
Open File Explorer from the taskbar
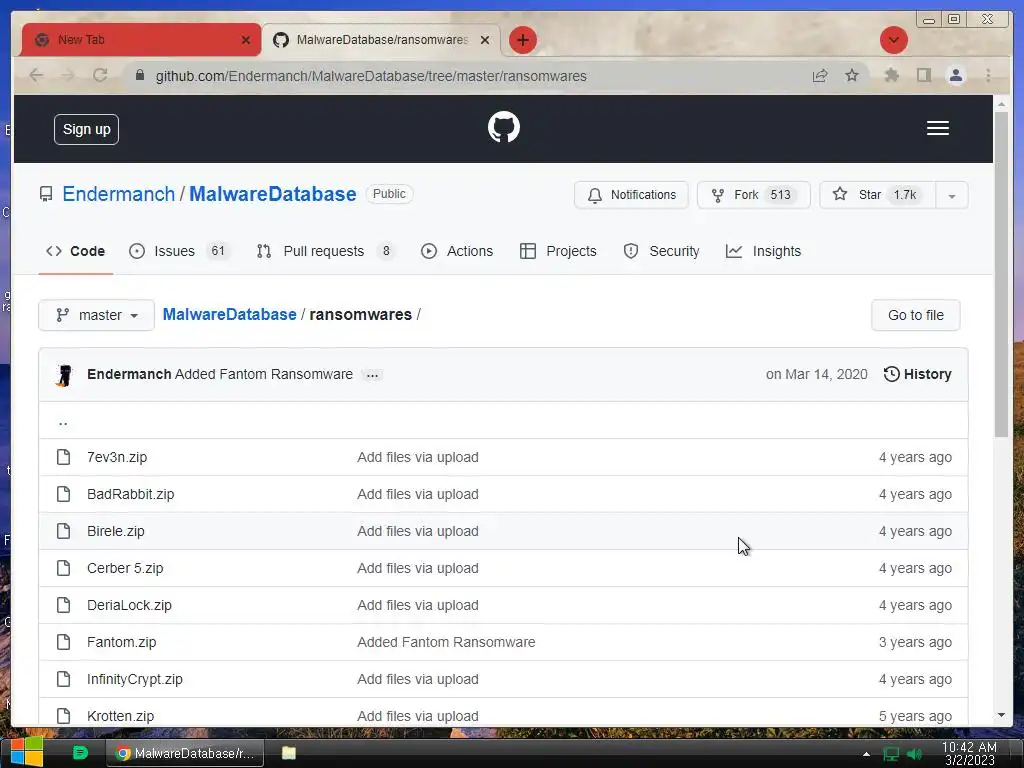coord(289,753)
